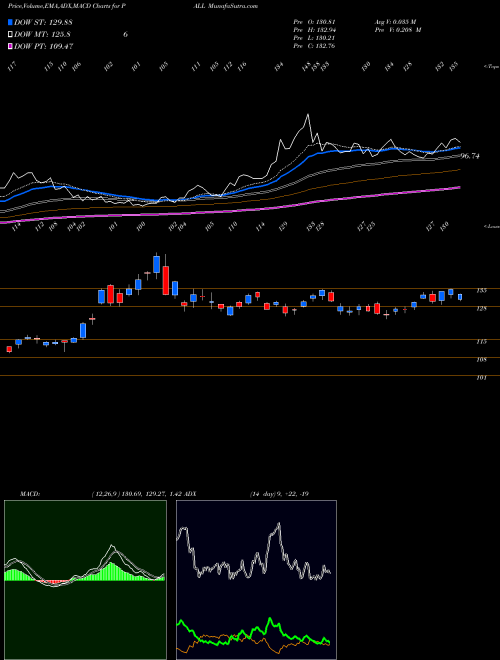500x660 pixels.
Task: Select the Pre O: 130.81 value
Action: (314, 22)
